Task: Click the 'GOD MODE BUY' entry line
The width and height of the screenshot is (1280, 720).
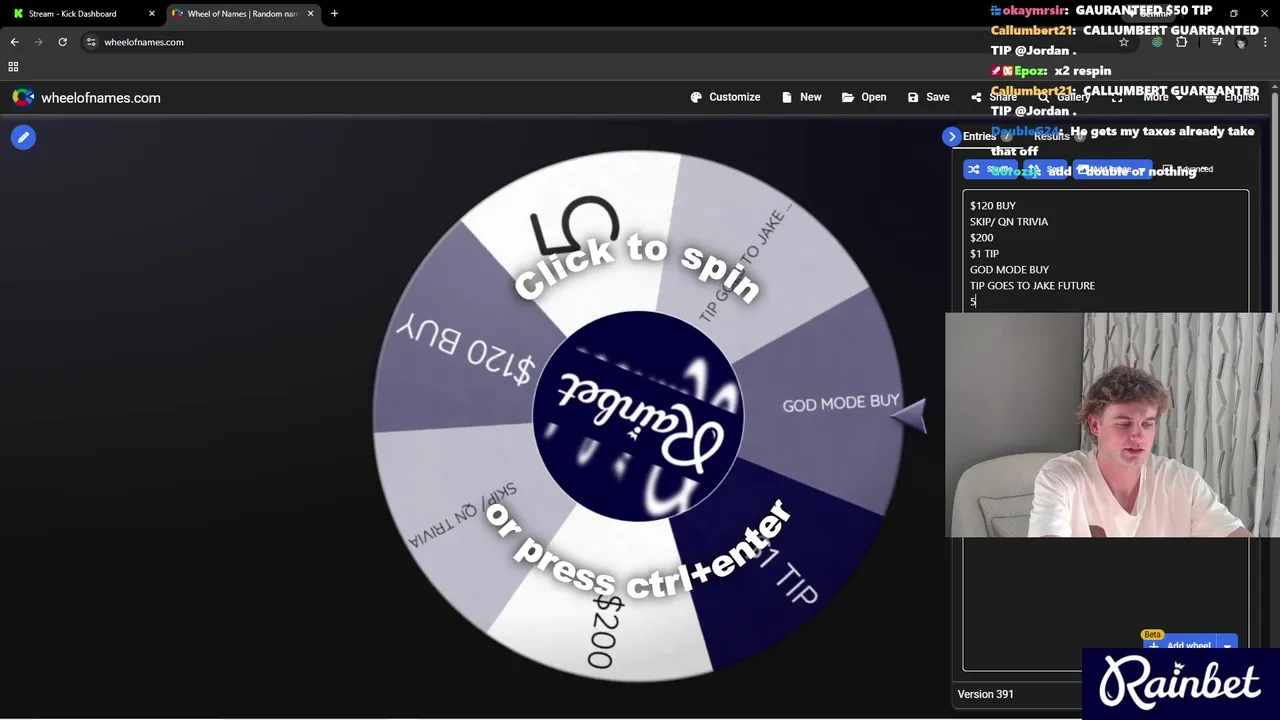Action: (1009, 269)
